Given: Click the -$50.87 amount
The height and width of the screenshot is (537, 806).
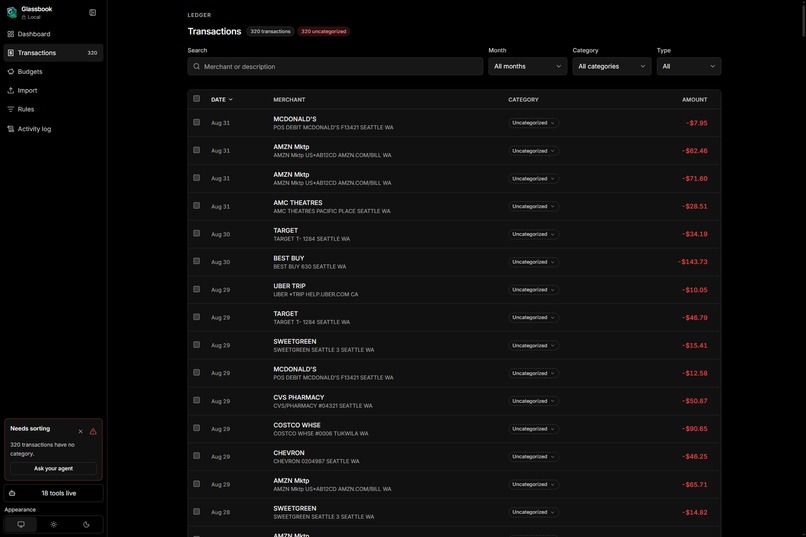Looking at the screenshot, I should point(695,401).
